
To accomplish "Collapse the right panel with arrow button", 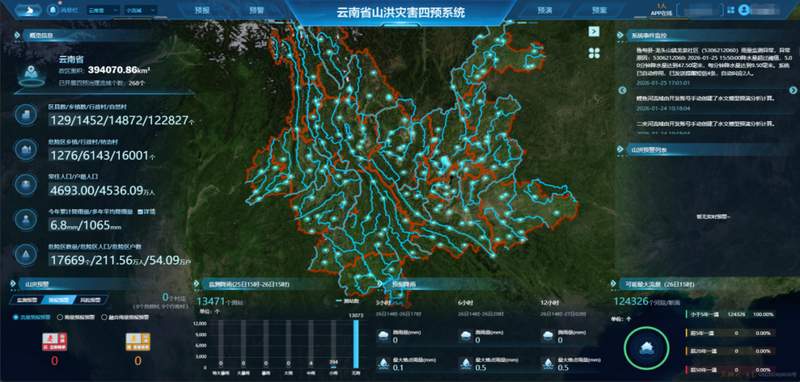I will point(593,32).
